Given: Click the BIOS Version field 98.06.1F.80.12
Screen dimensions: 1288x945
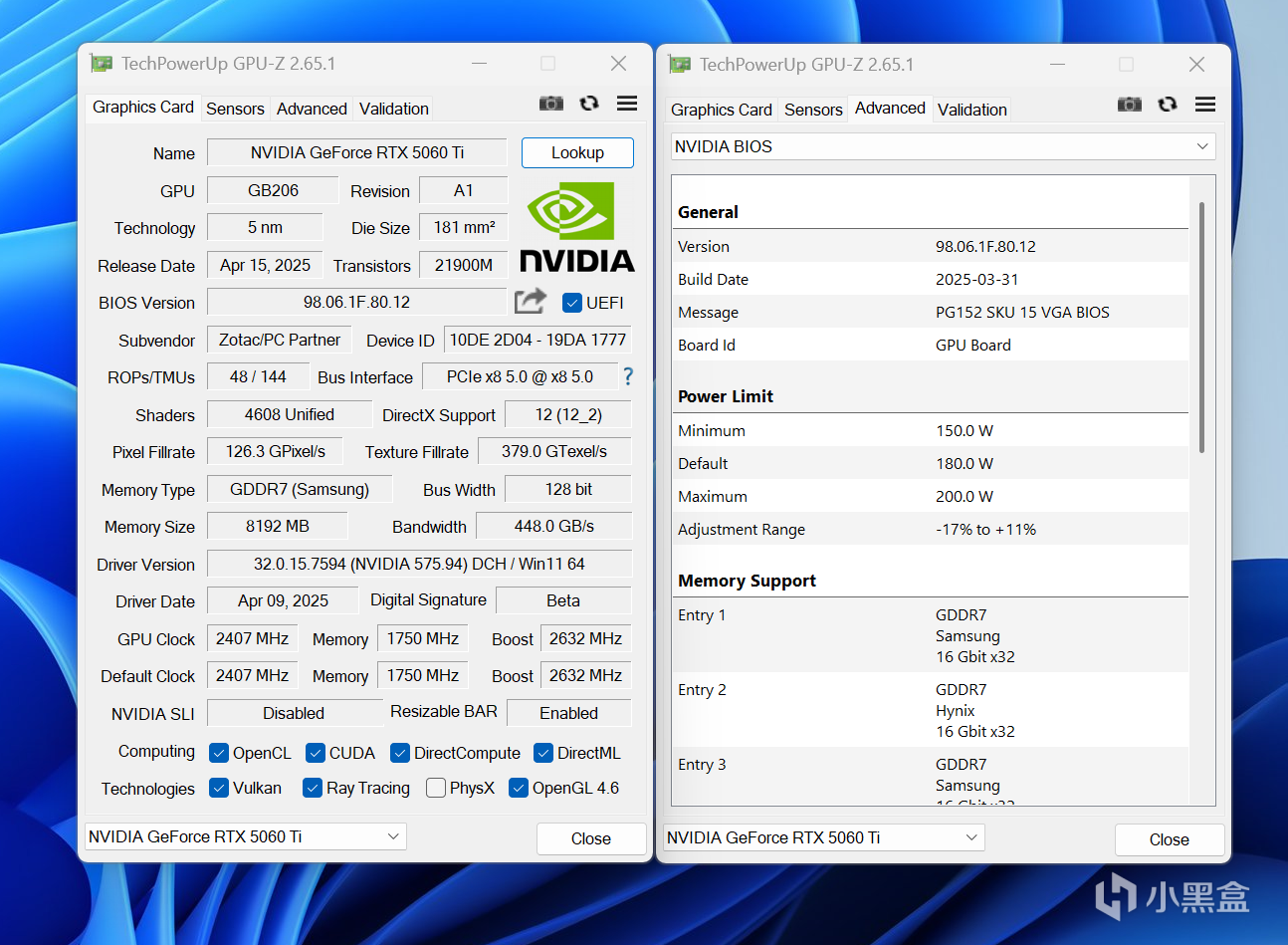Looking at the screenshot, I should point(357,302).
